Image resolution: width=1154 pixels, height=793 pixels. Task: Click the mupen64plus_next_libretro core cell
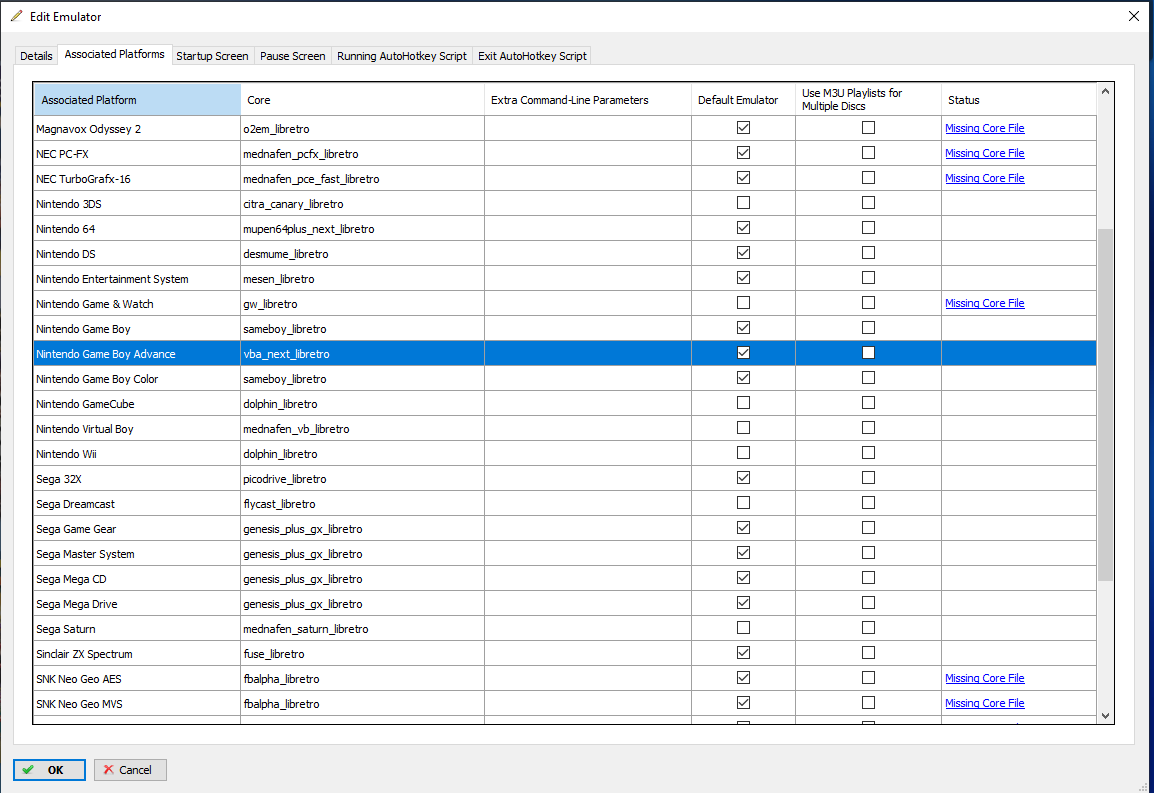(x=362, y=229)
